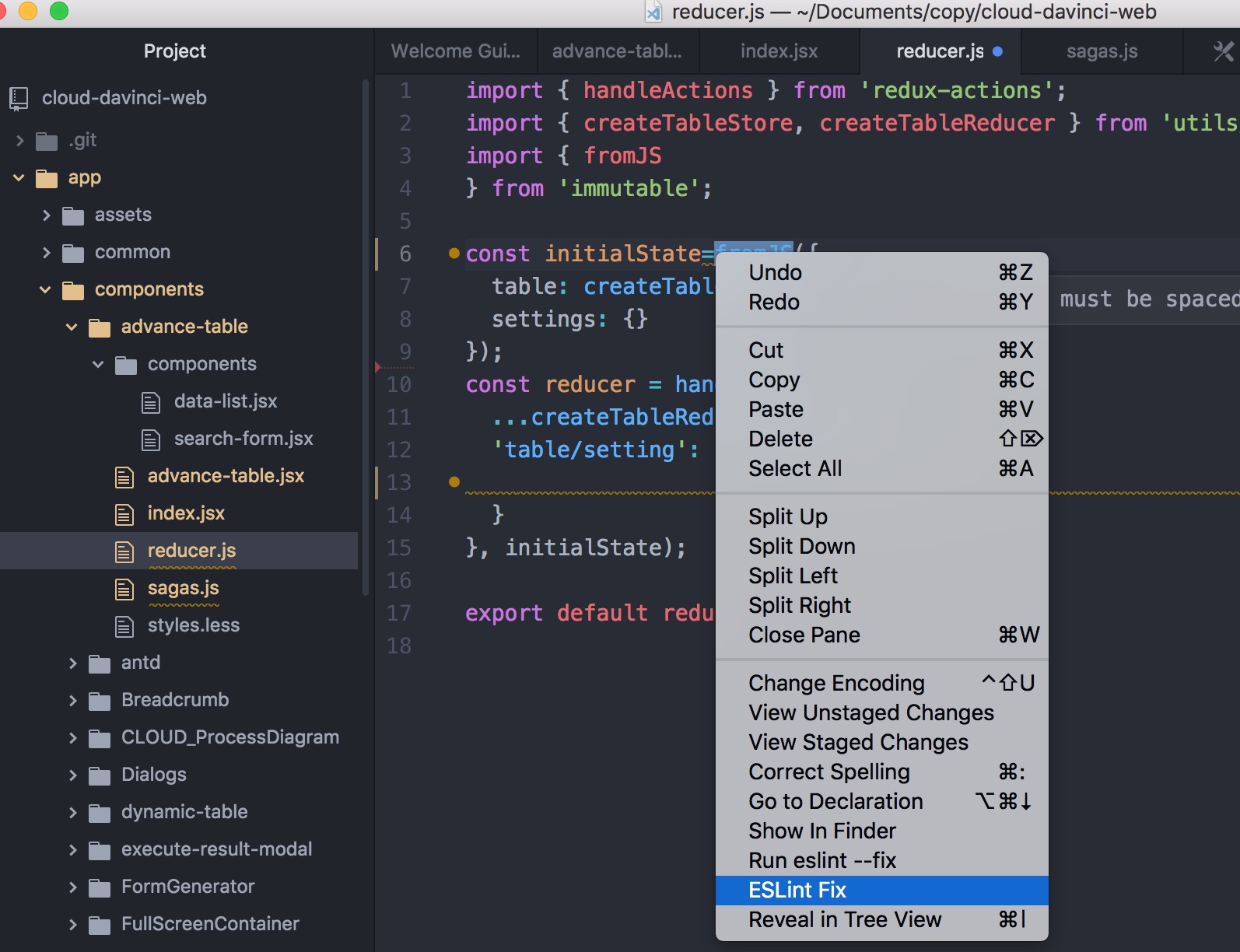Click the Project panel header

[x=174, y=51]
